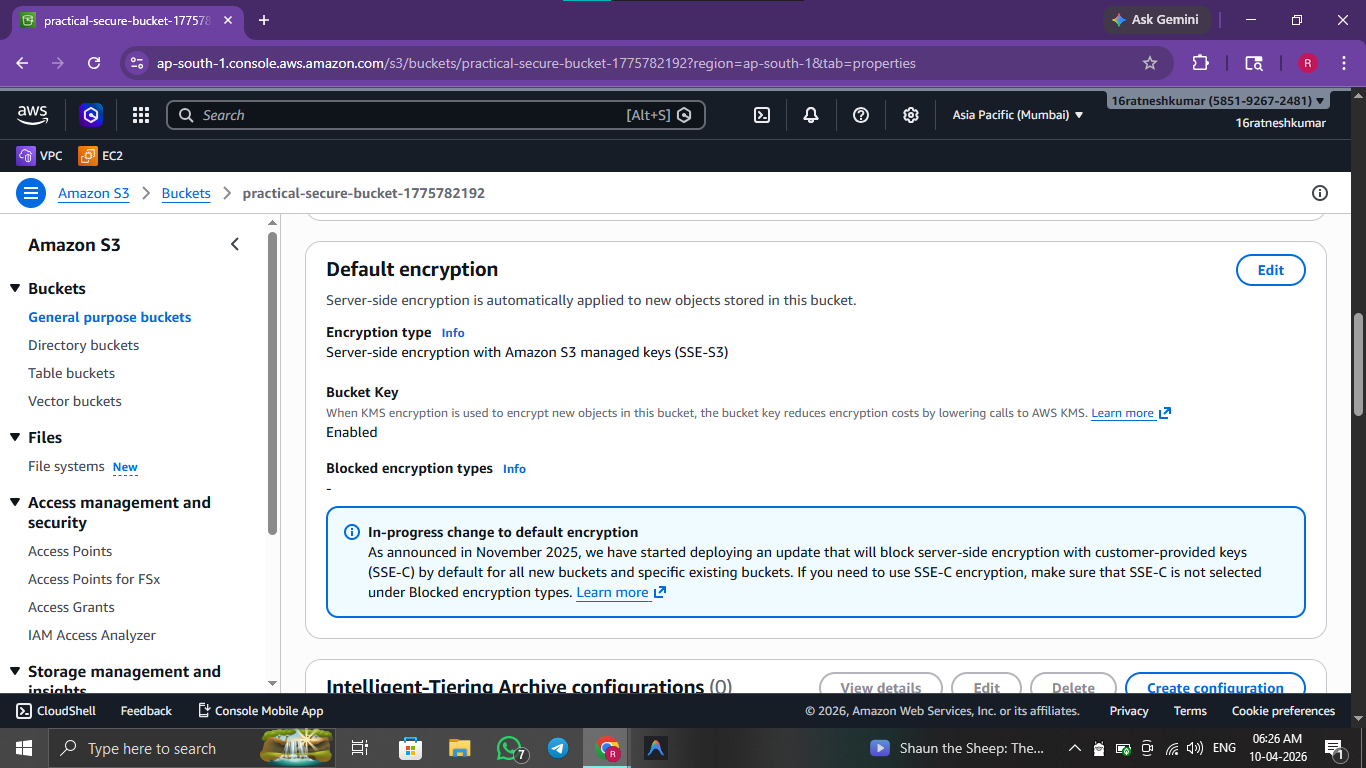Open Learn more link in encryption change notice

621,592
